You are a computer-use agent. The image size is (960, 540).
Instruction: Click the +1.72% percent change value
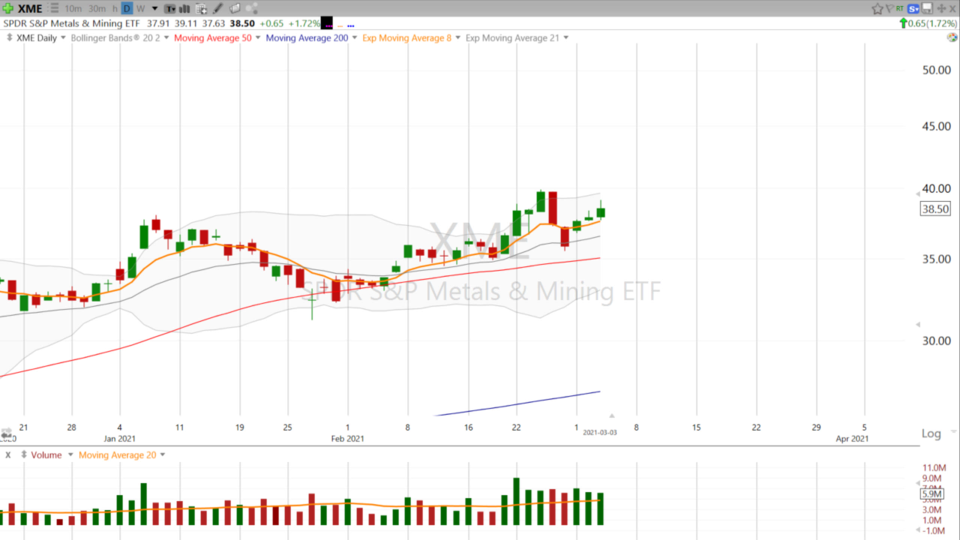(x=304, y=23)
